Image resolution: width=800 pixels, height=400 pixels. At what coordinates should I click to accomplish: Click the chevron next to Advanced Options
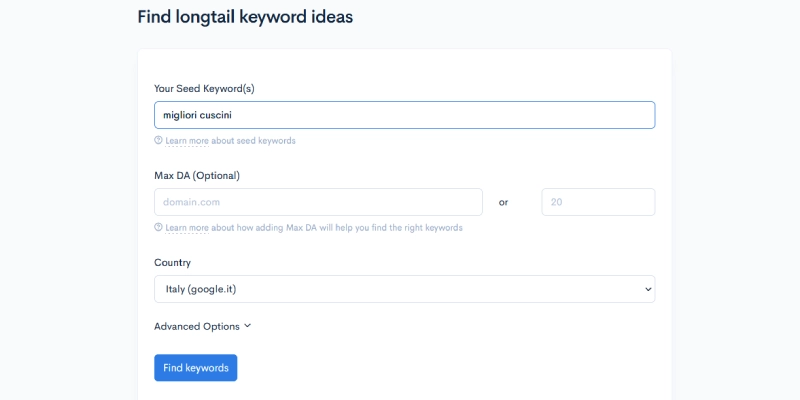click(x=247, y=326)
